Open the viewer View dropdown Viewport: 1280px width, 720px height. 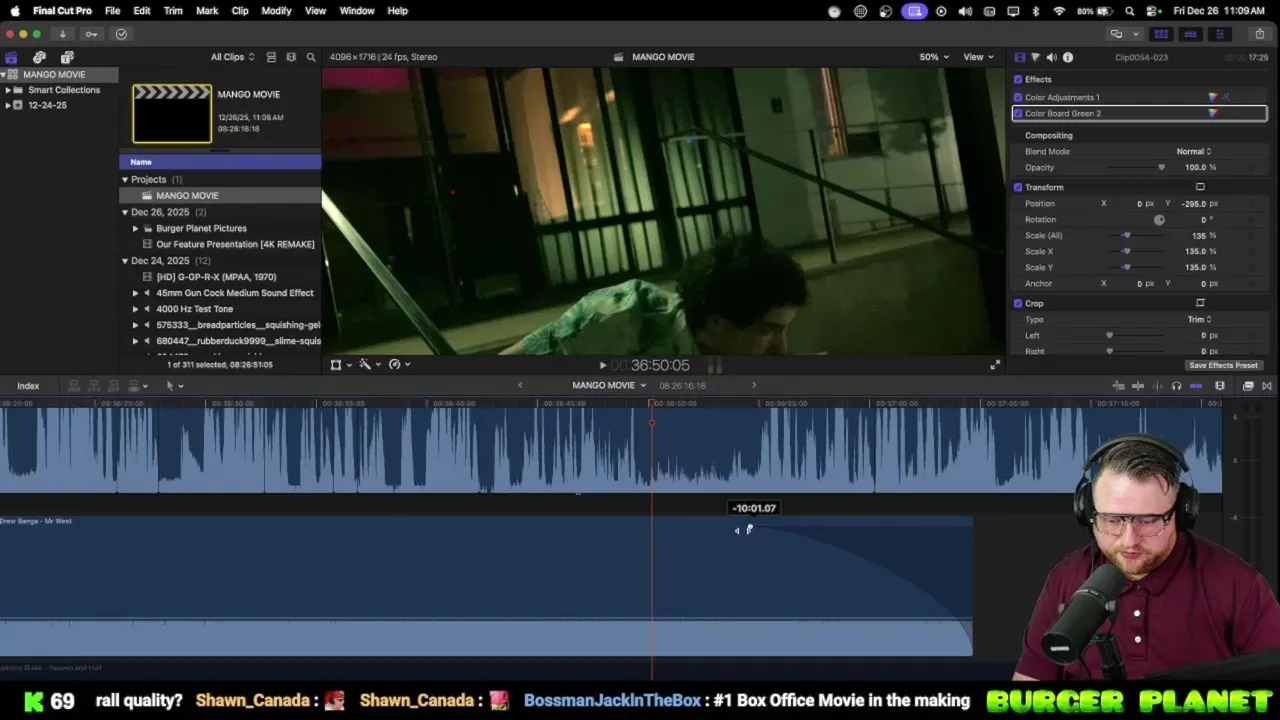(977, 57)
